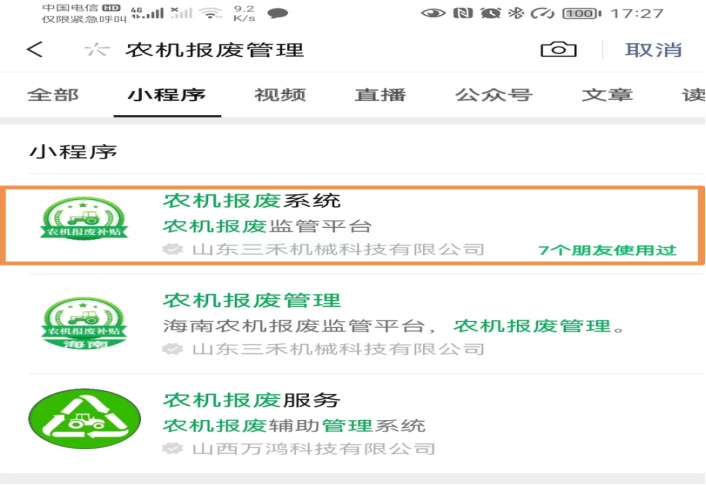Select the 小程序 tab
Viewport: 706px width, 485px height.
click(x=167, y=95)
